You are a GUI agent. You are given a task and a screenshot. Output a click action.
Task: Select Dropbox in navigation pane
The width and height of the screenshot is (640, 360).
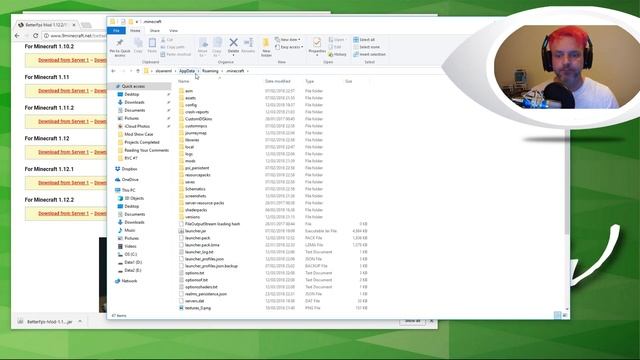(x=126, y=169)
